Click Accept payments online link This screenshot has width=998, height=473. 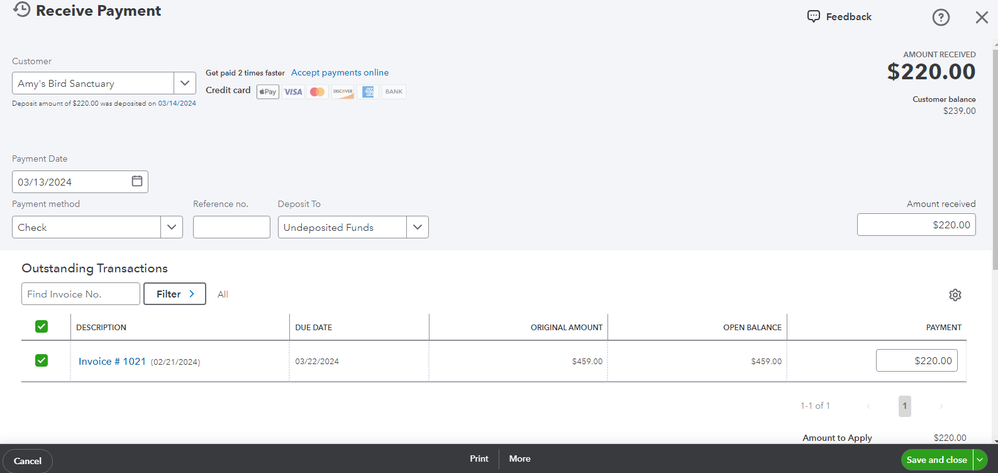340,73
